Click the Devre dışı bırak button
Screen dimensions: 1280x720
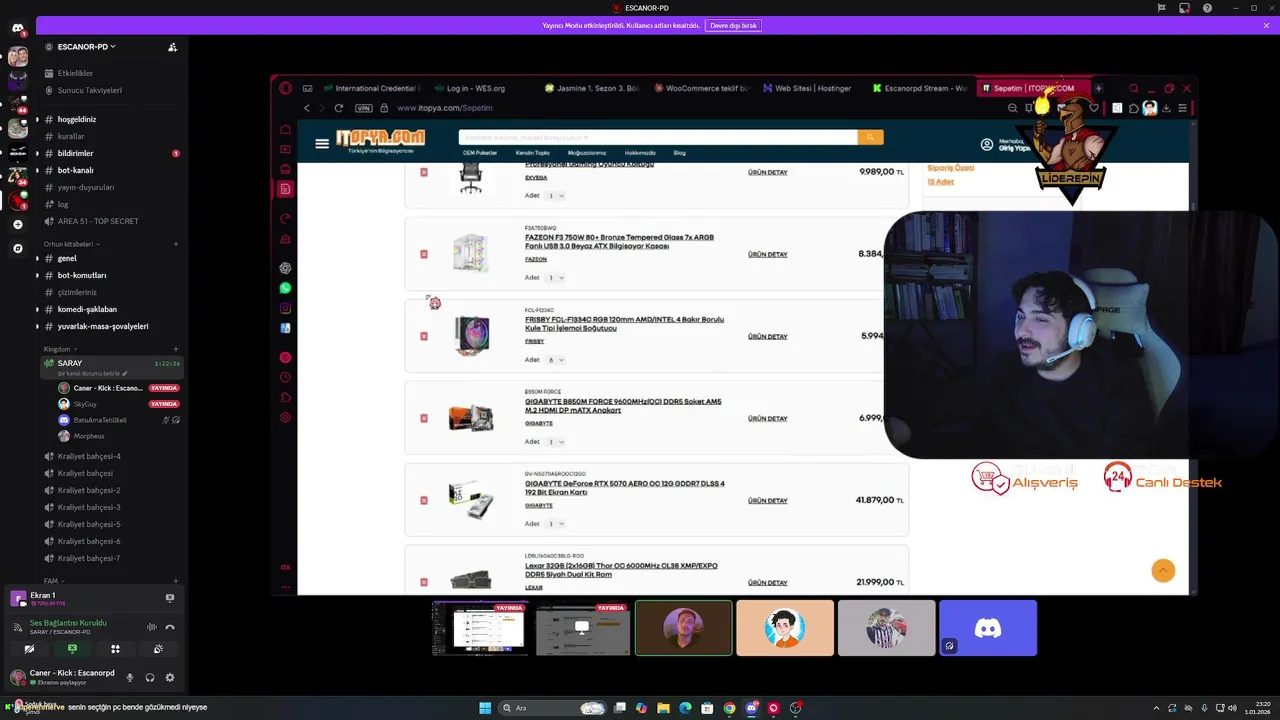[x=733, y=25]
